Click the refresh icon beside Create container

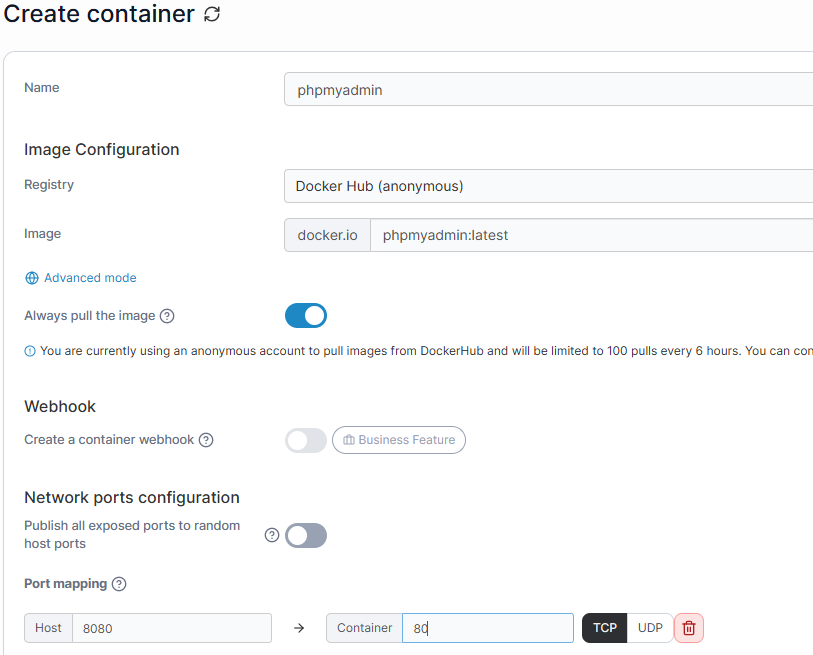[x=211, y=15]
